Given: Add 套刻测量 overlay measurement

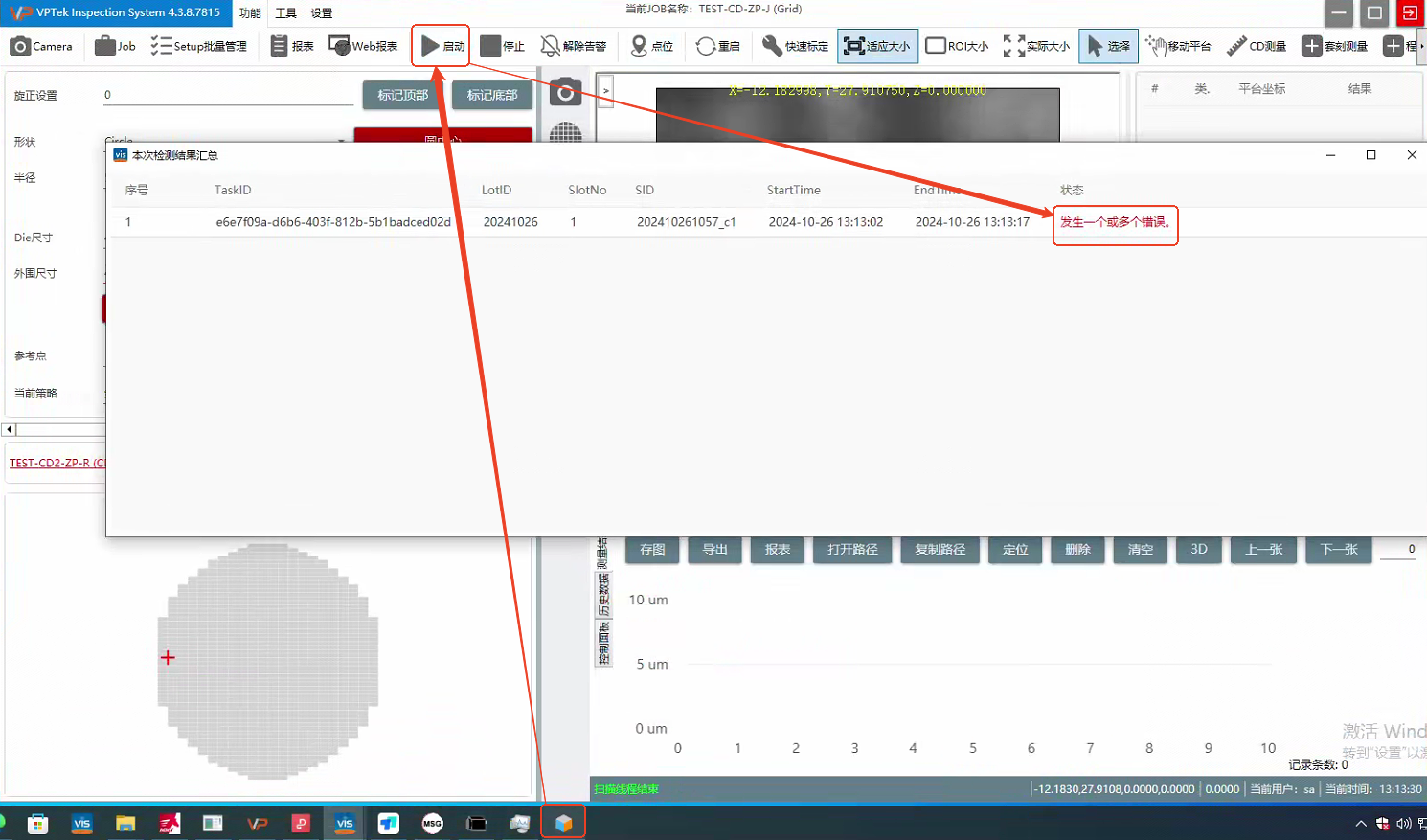Looking at the screenshot, I should tap(1335, 46).
